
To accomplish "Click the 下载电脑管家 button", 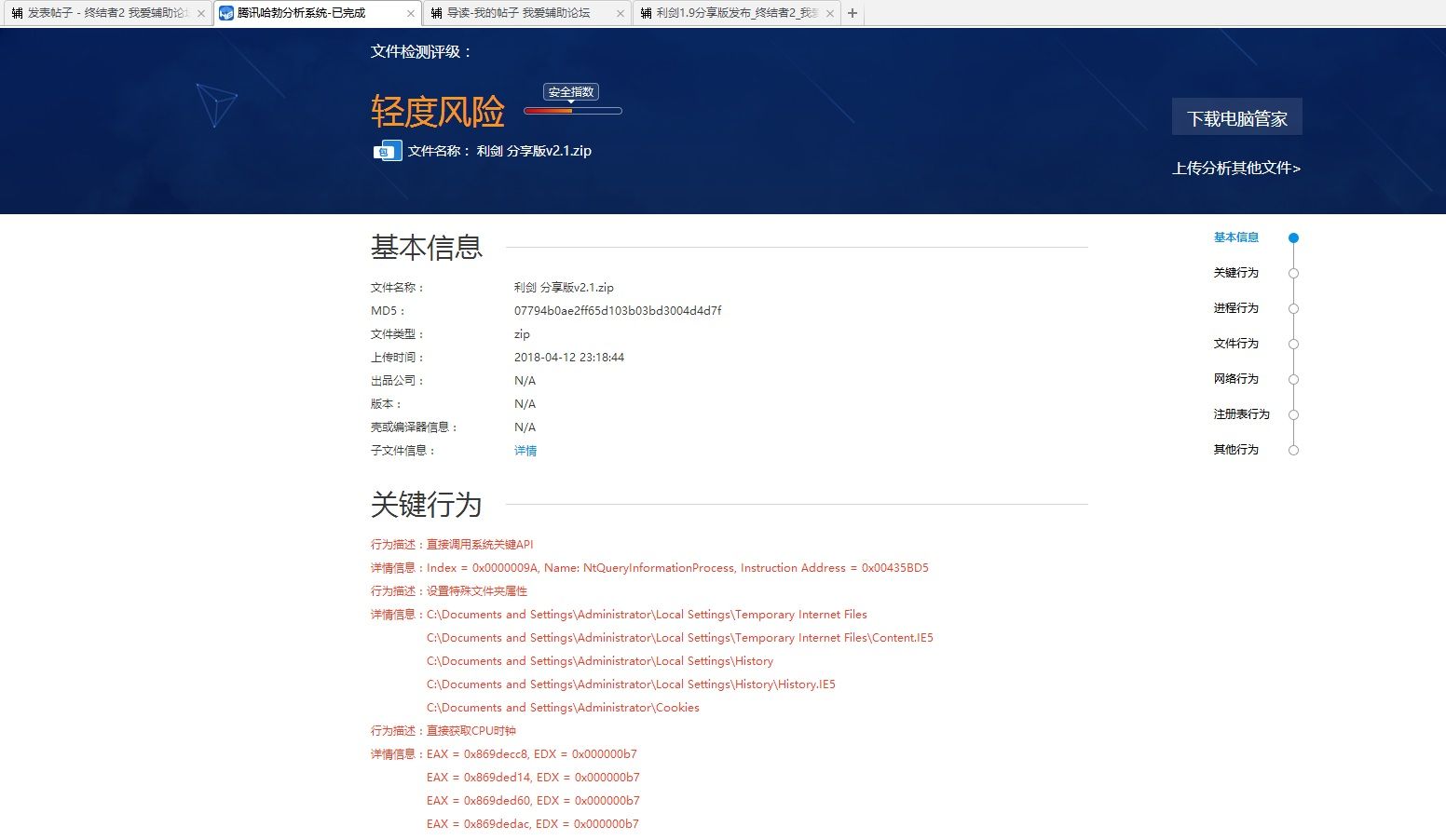I will coord(1237,118).
